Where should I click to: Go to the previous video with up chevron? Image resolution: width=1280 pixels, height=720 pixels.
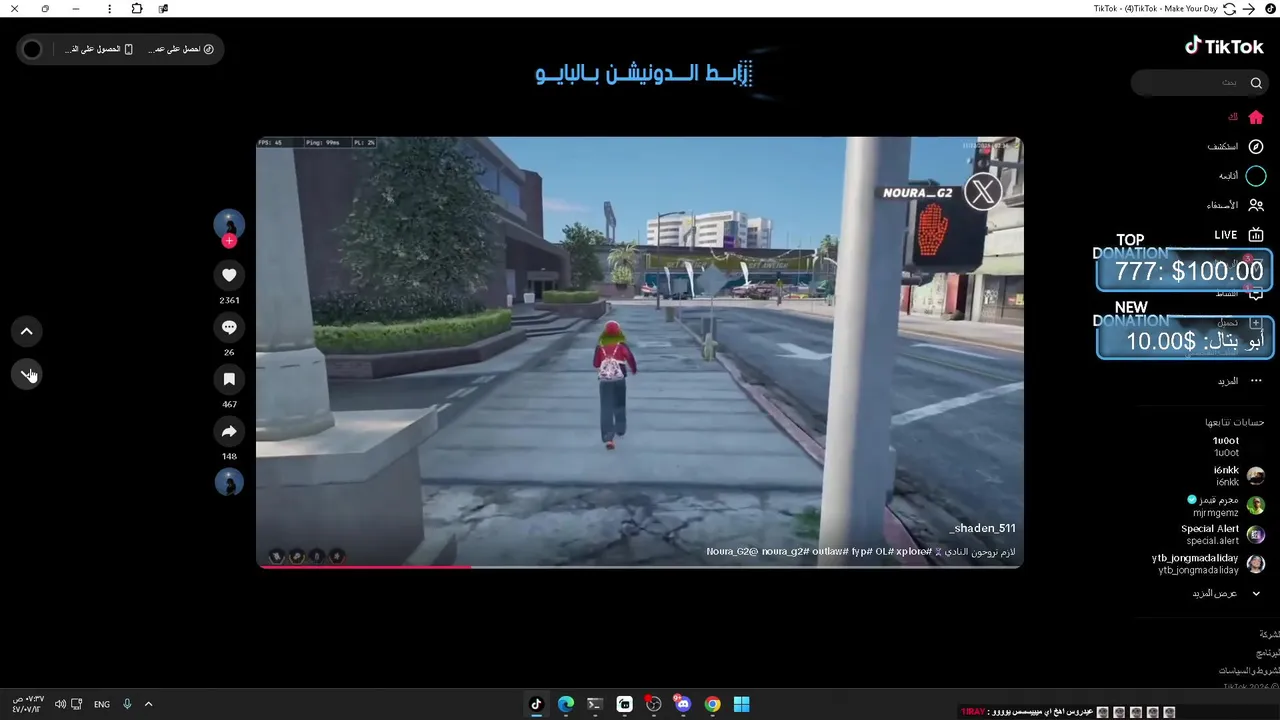coord(27,331)
